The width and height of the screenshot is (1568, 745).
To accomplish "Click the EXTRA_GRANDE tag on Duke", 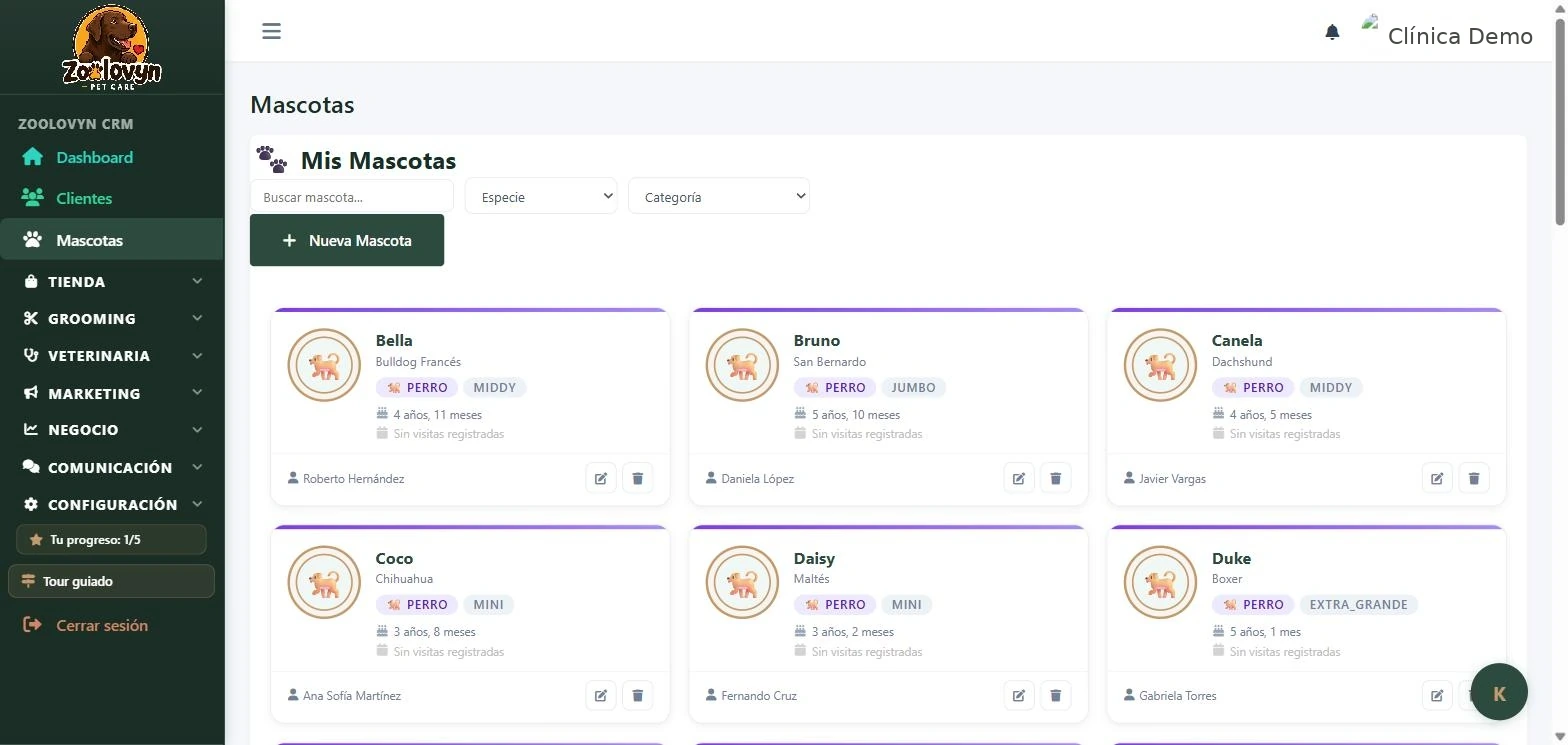I will click(1359, 604).
